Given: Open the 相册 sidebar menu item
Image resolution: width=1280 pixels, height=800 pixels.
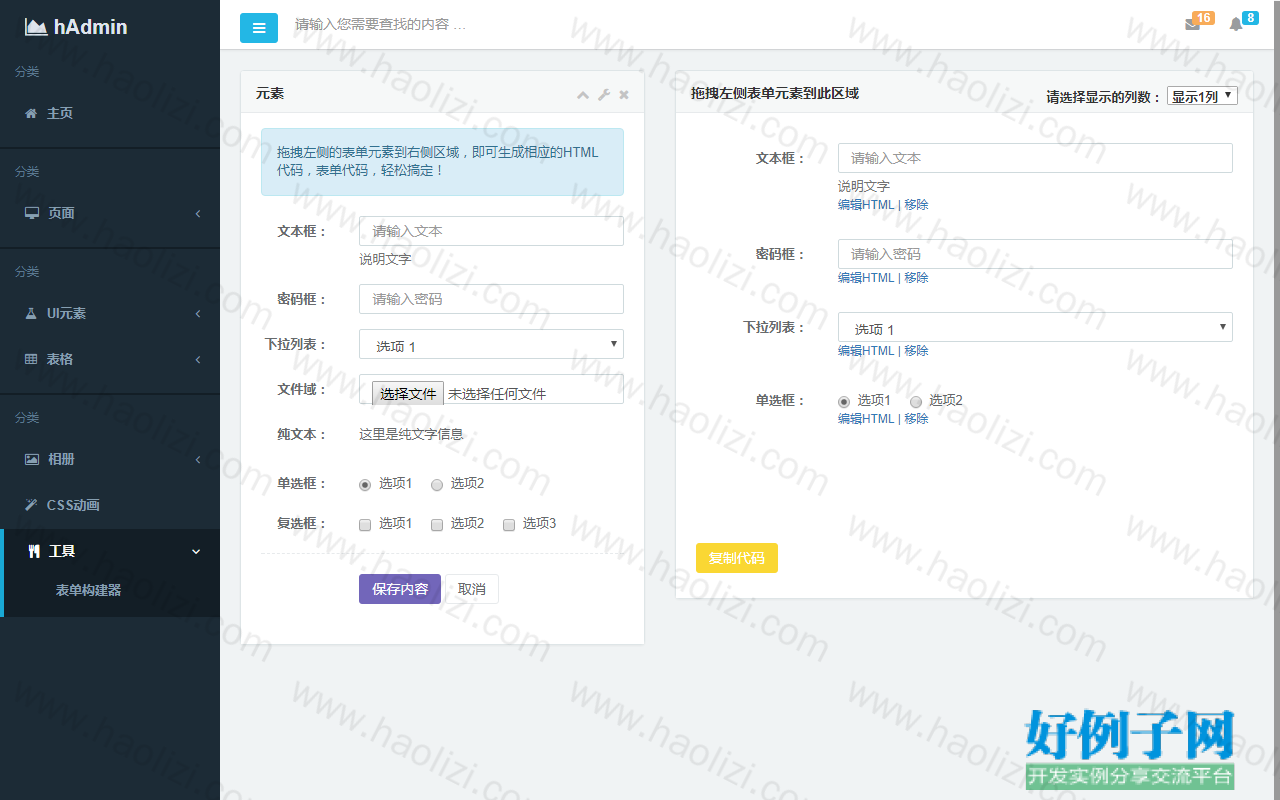Looking at the screenshot, I should click(x=110, y=459).
